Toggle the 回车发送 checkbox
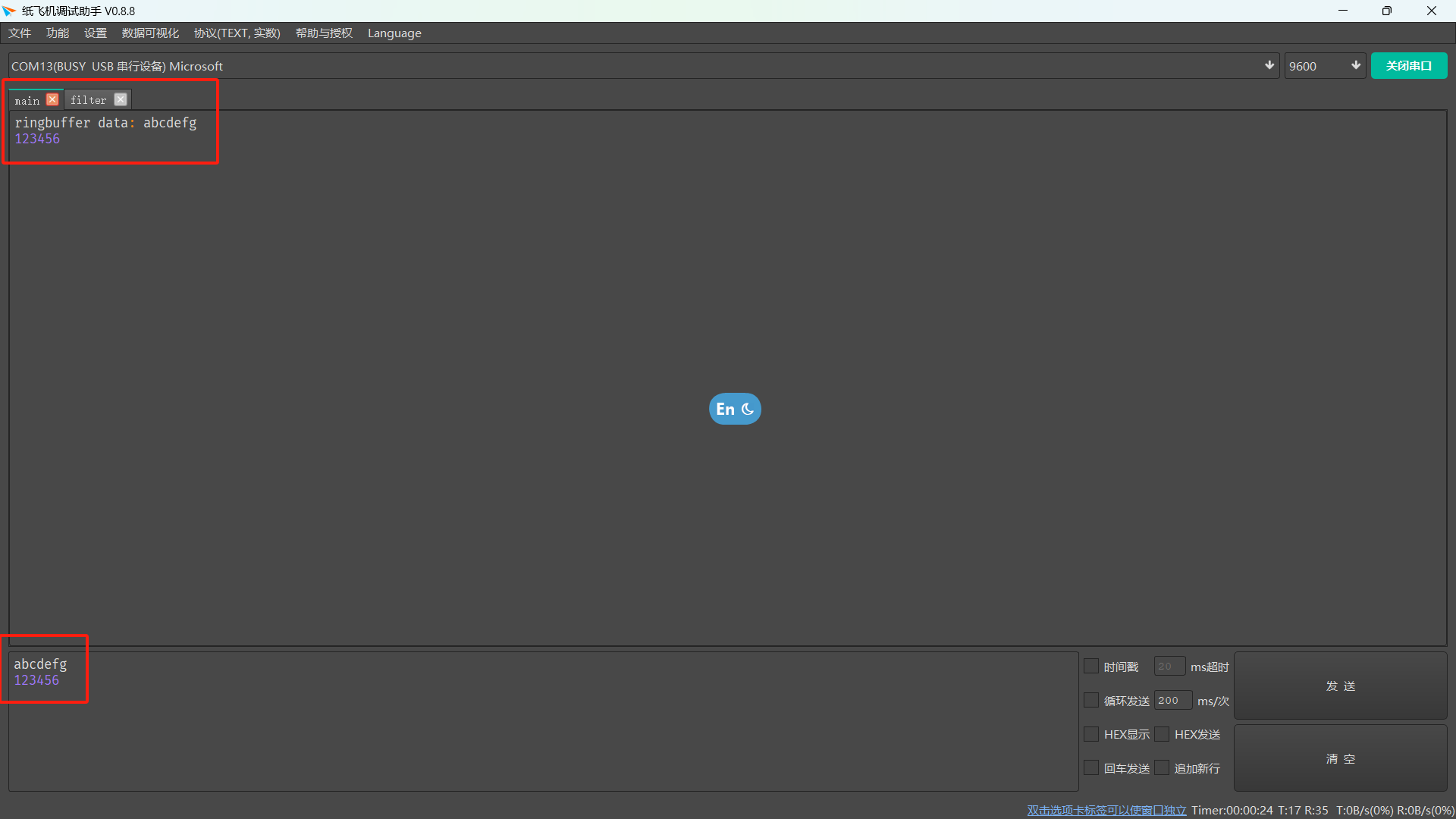 (1091, 768)
